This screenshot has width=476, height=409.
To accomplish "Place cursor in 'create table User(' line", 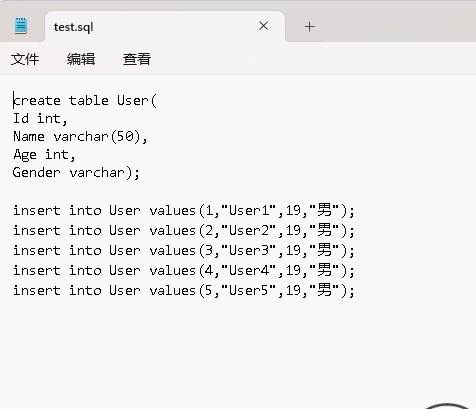I will click(85, 100).
